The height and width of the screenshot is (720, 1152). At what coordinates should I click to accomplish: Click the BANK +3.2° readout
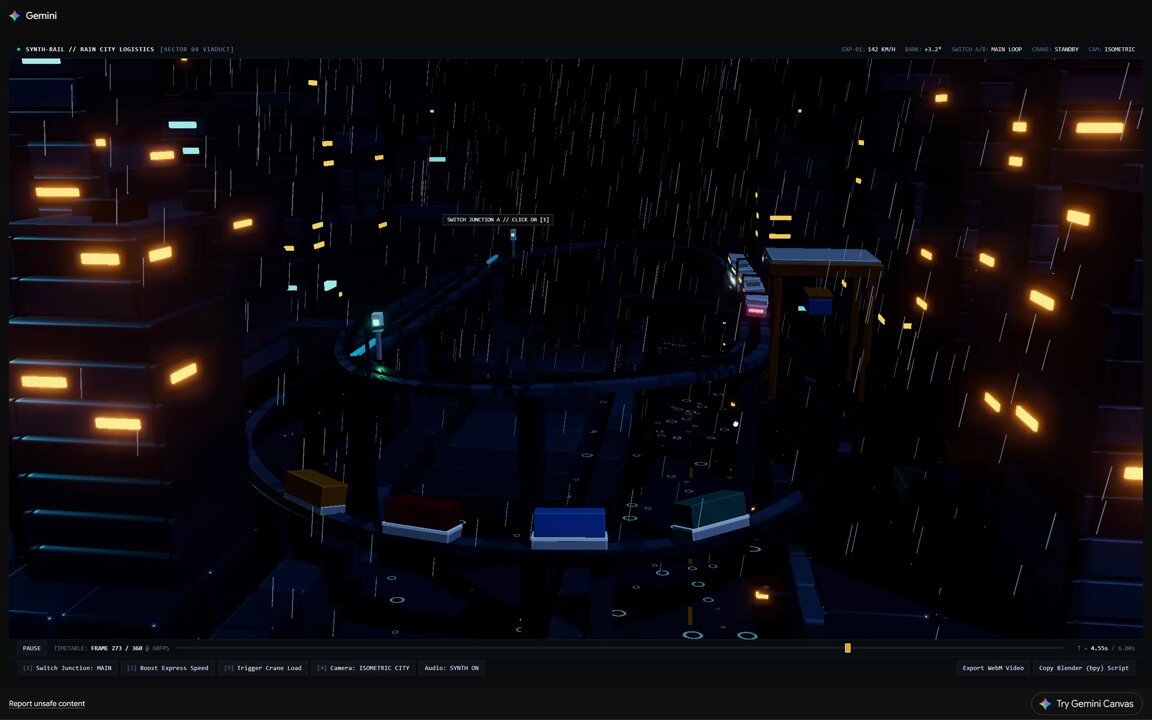click(x=923, y=49)
